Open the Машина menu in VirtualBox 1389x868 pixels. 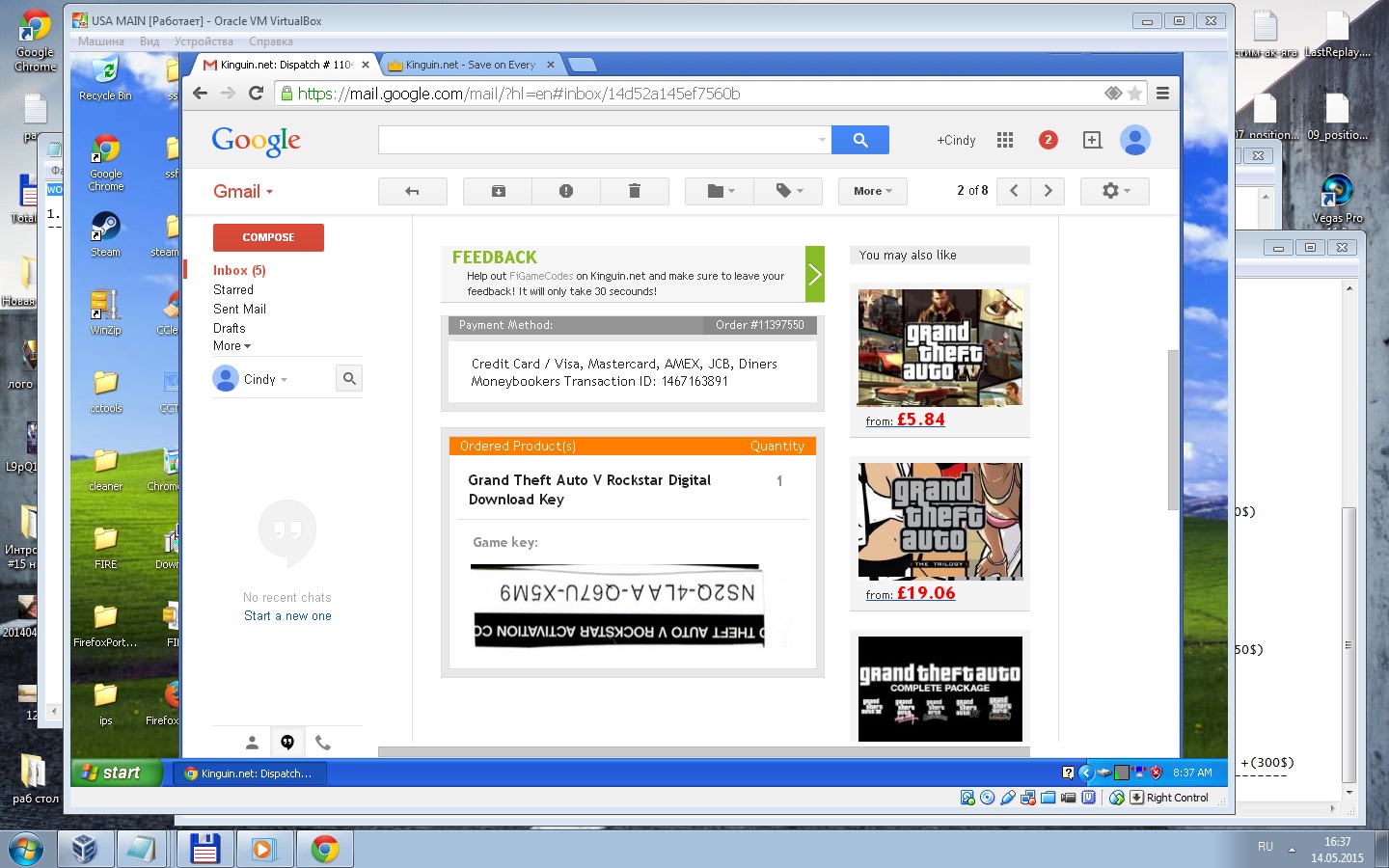tap(101, 41)
